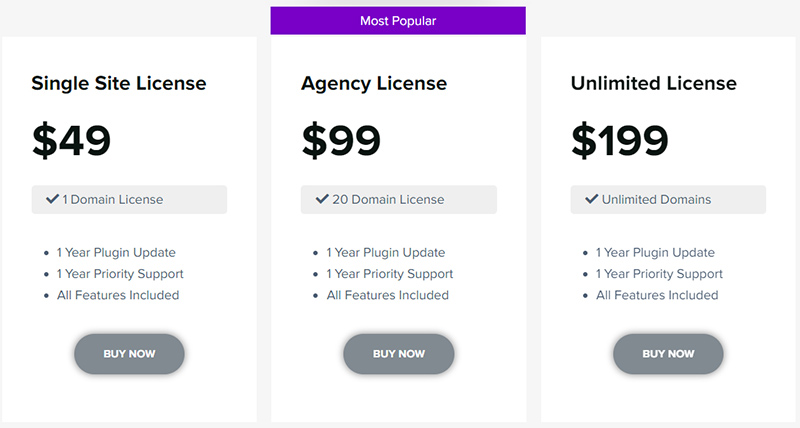Click the $199 price
Image resolution: width=800 pixels, height=428 pixels.
click(620, 141)
